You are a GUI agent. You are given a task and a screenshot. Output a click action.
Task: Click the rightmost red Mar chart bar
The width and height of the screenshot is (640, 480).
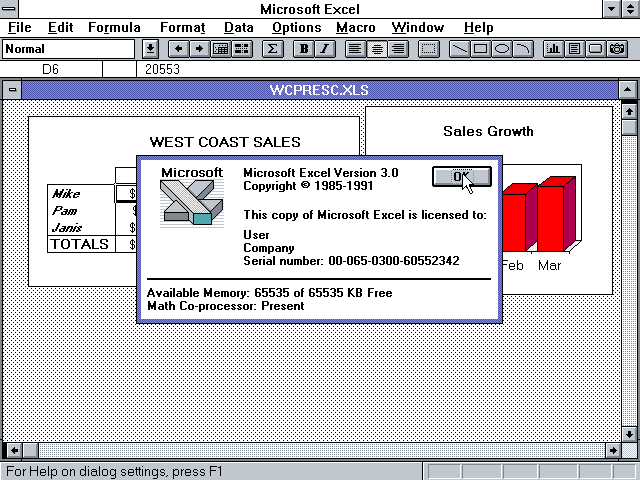551,218
